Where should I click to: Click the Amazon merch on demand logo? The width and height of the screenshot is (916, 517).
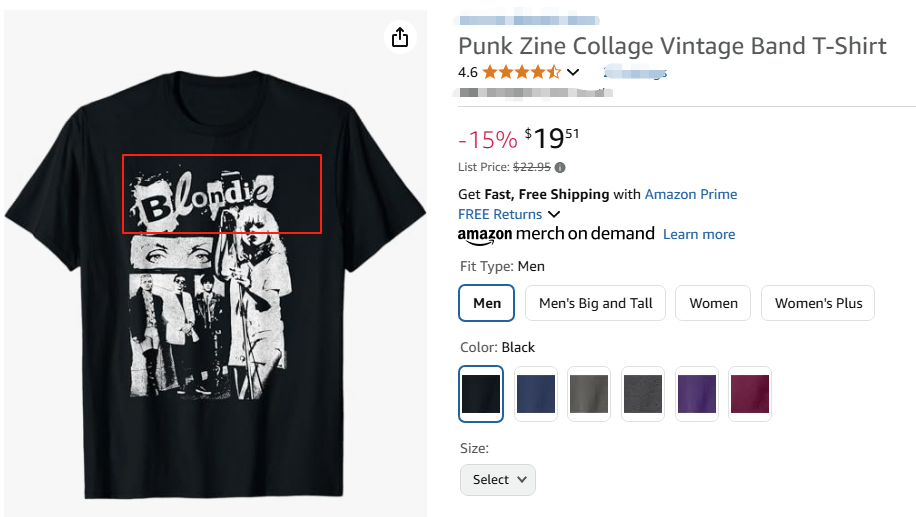[x=556, y=234]
